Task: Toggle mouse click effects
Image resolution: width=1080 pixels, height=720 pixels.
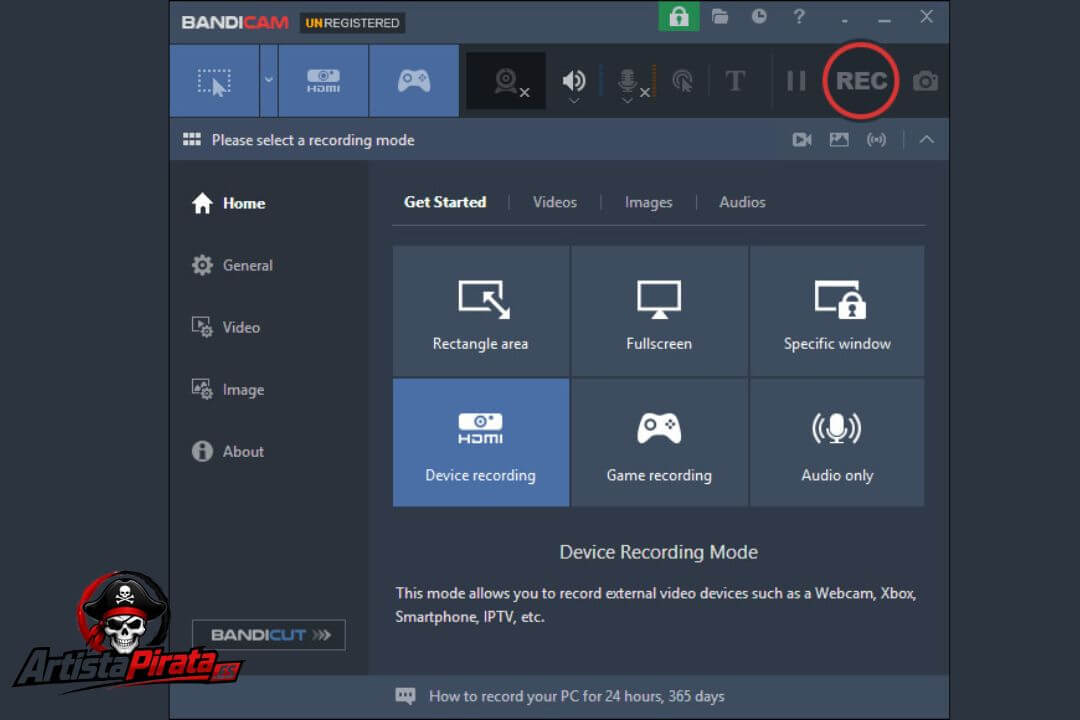Action: coord(683,81)
